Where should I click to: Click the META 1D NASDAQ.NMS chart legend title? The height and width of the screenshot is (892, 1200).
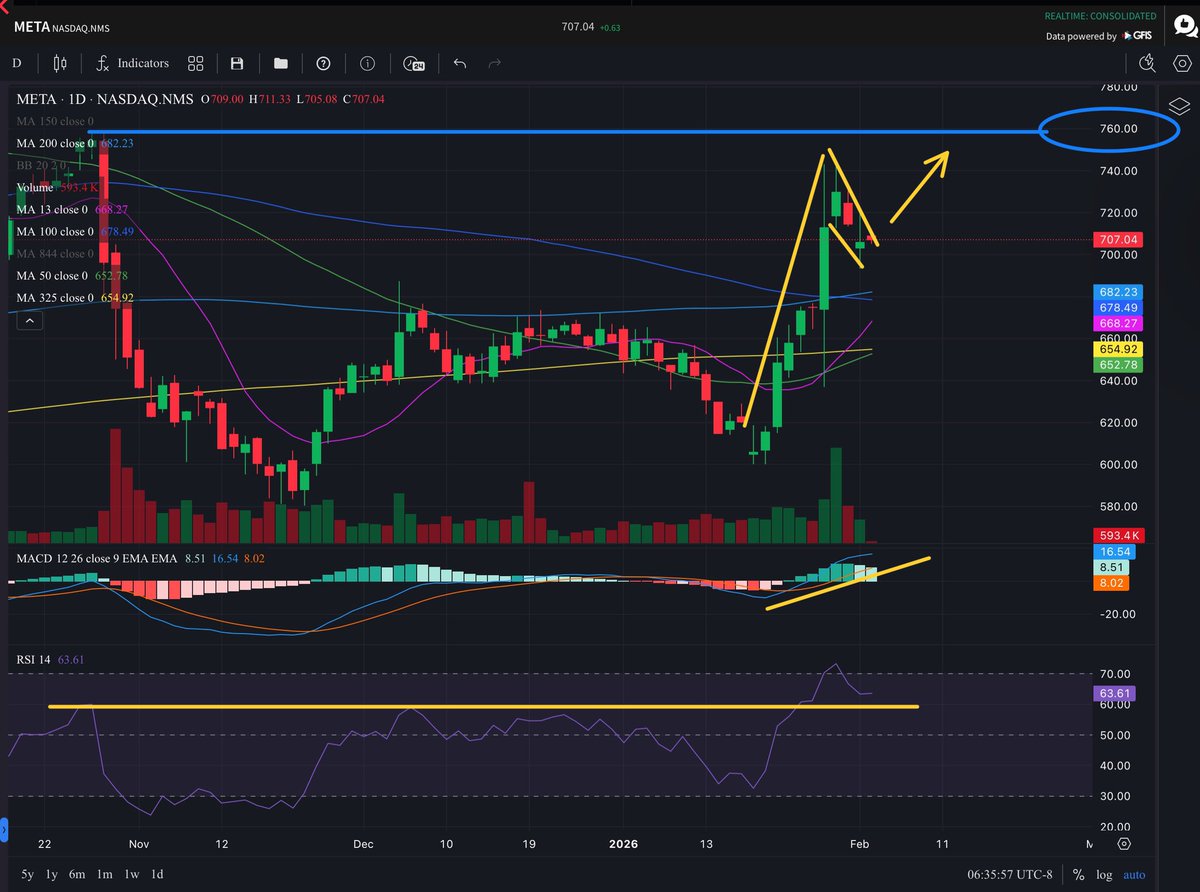click(x=105, y=99)
